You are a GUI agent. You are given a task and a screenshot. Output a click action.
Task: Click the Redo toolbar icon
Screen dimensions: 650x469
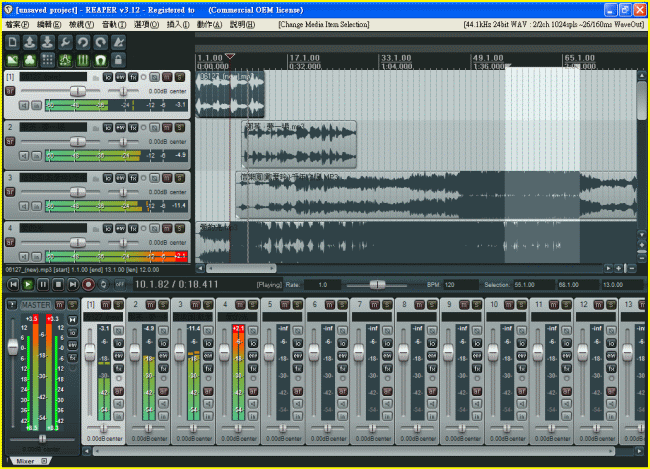(100, 42)
